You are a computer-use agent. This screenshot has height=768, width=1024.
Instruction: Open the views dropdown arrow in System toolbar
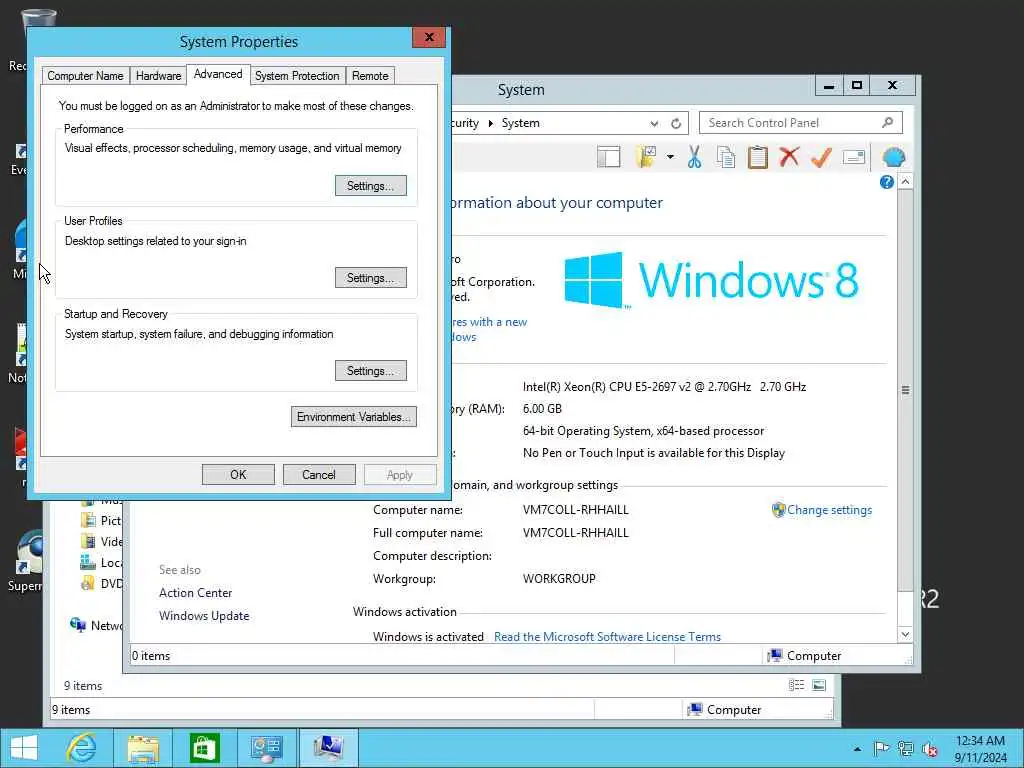click(x=670, y=157)
